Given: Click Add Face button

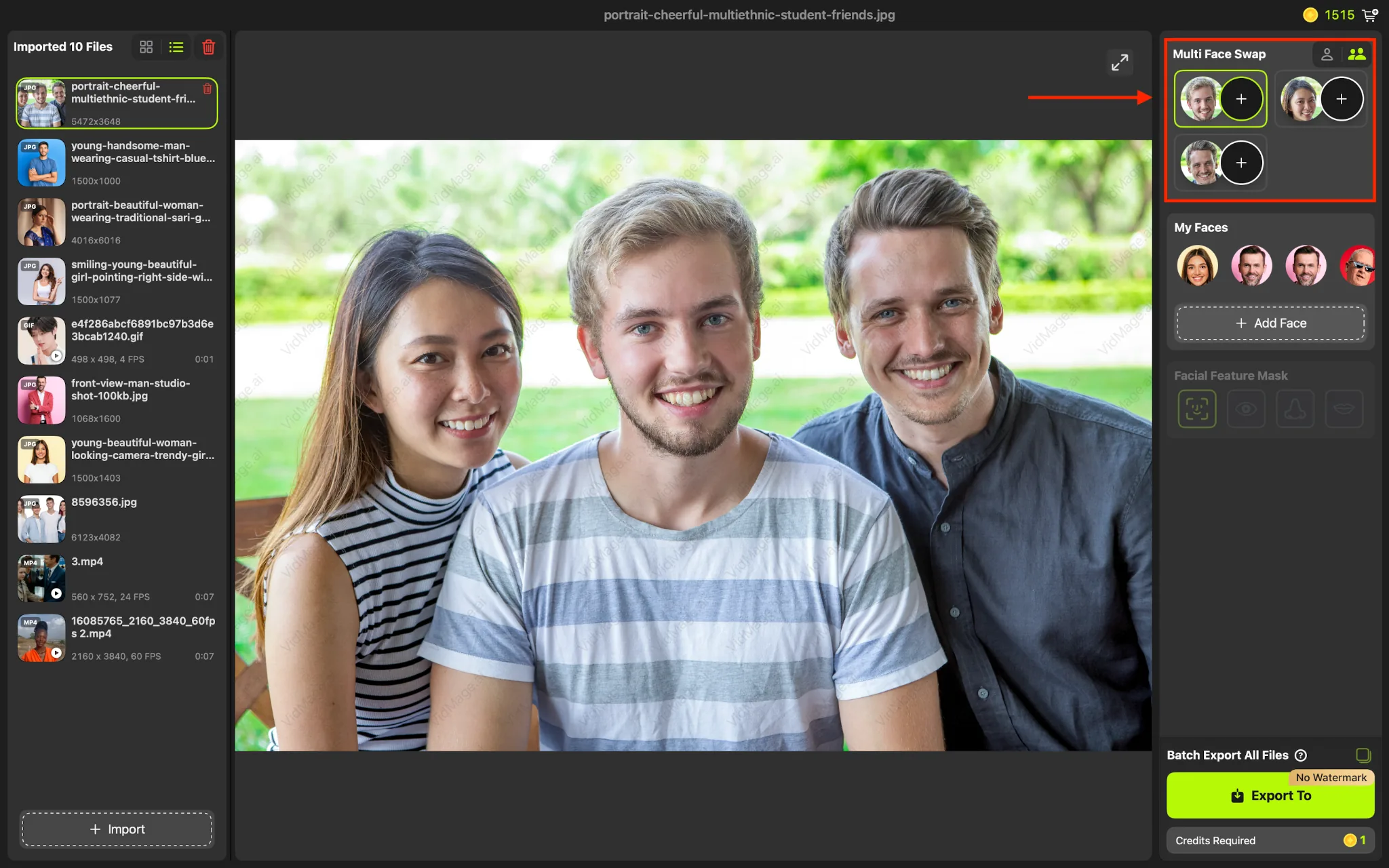Looking at the screenshot, I should (x=1270, y=323).
